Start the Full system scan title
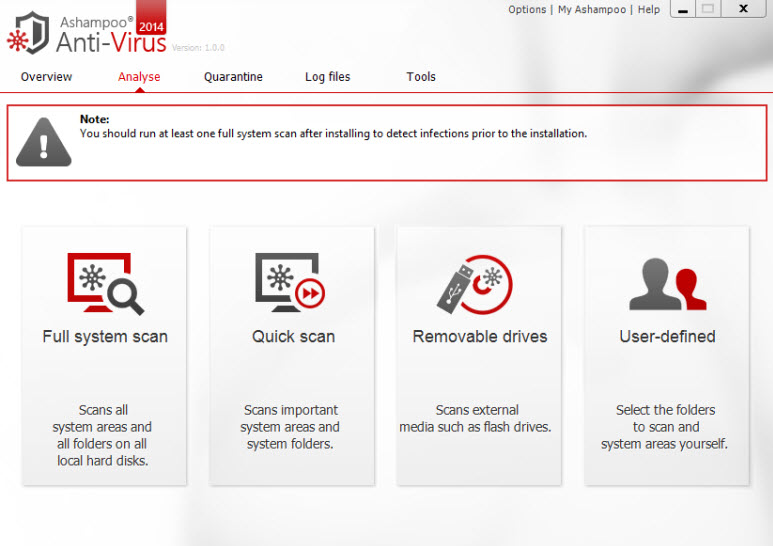The height and width of the screenshot is (546, 773). coord(105,337)
